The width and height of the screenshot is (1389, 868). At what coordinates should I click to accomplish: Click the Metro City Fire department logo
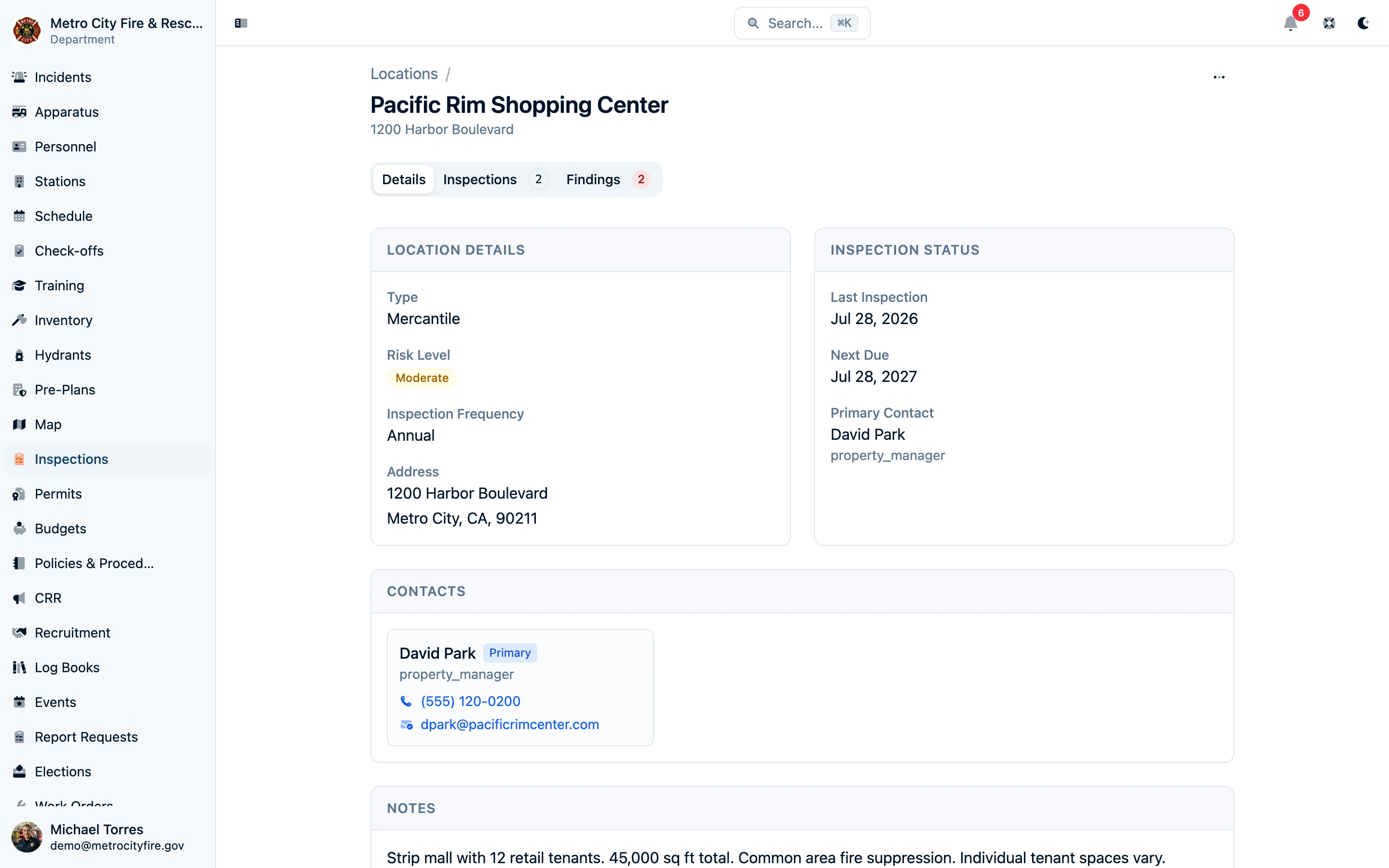[27, 30]
